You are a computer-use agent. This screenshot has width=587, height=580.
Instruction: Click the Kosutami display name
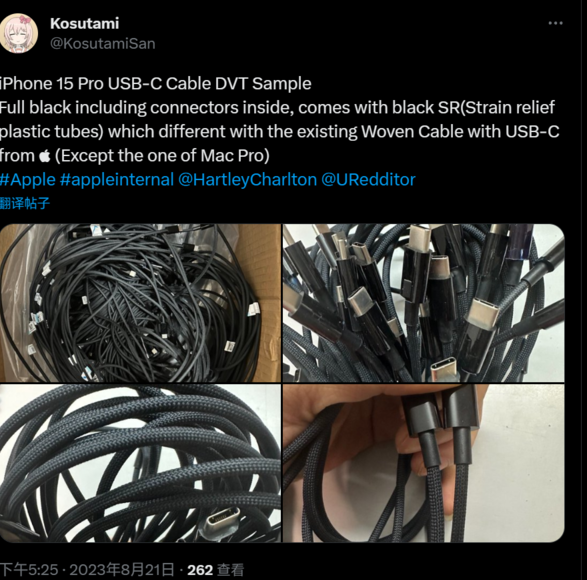[x=85, y=24]
